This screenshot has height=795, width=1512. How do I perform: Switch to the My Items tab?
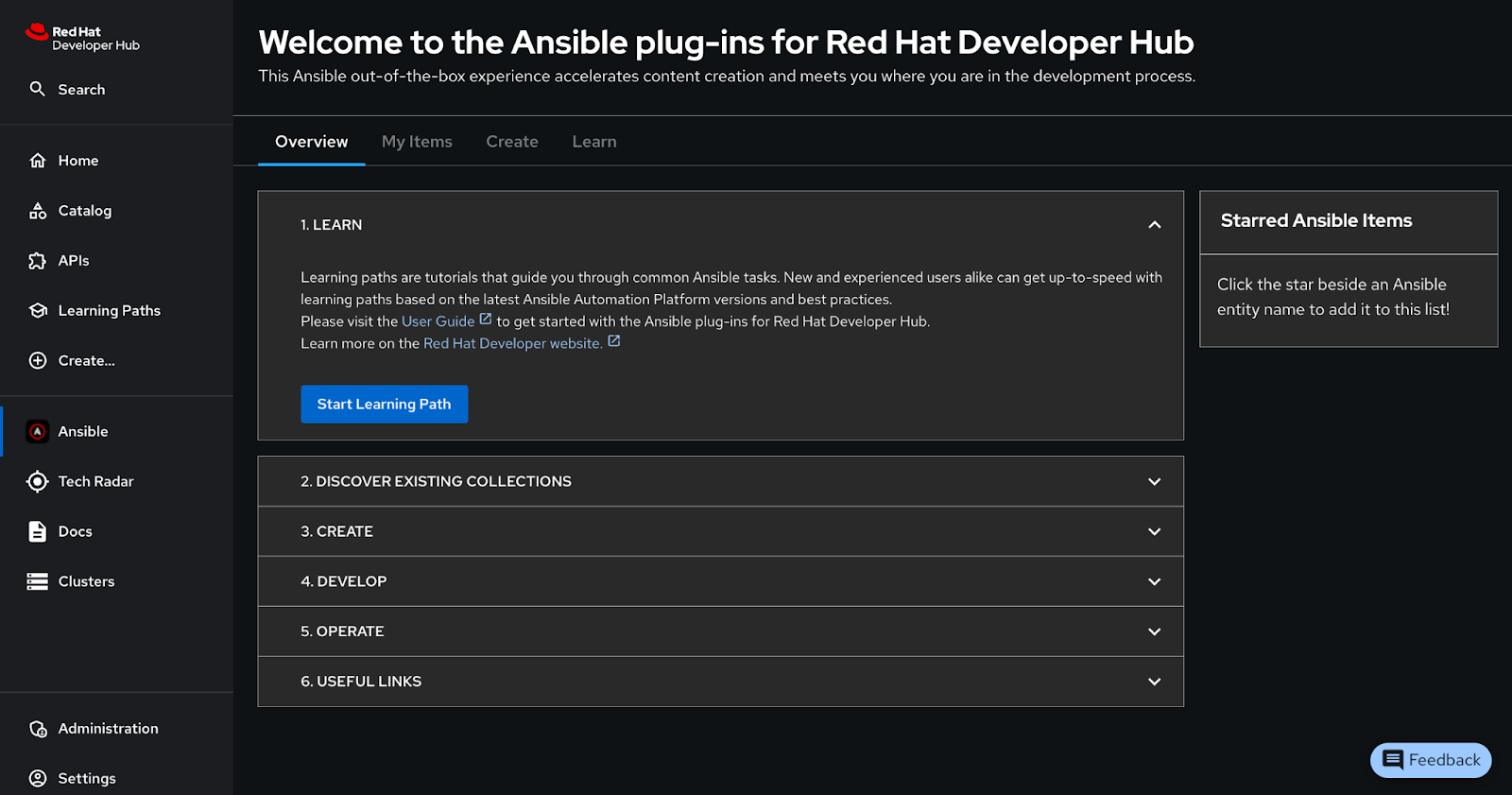tap(417, 142)
